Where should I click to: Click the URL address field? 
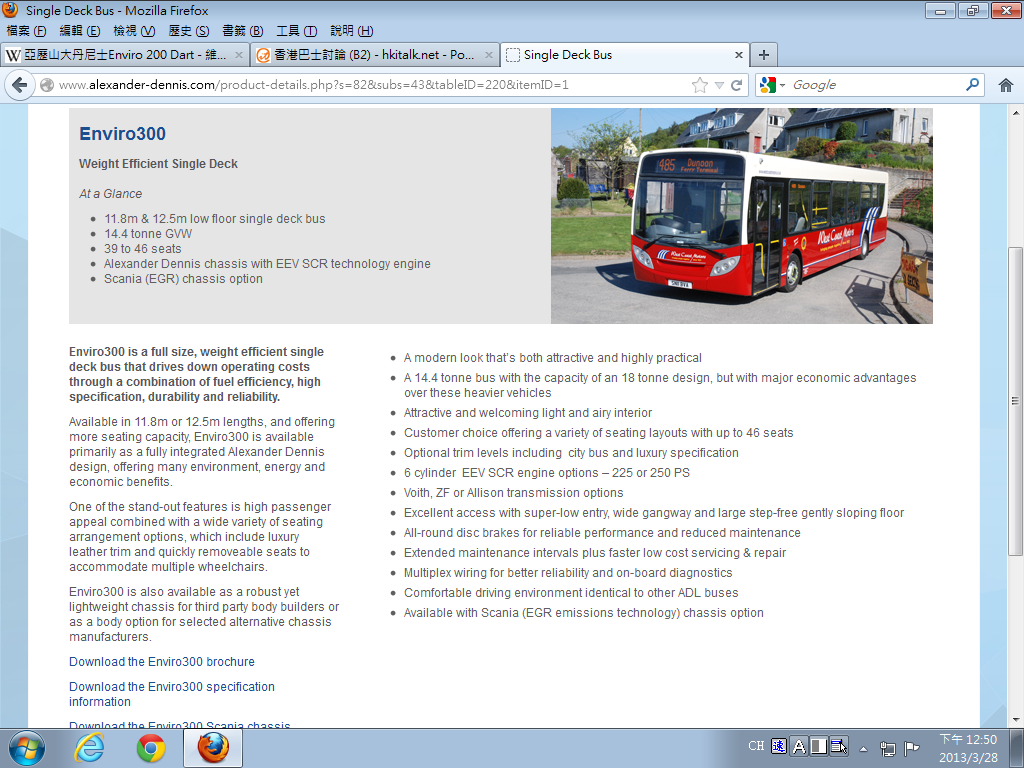click(372, 85)
